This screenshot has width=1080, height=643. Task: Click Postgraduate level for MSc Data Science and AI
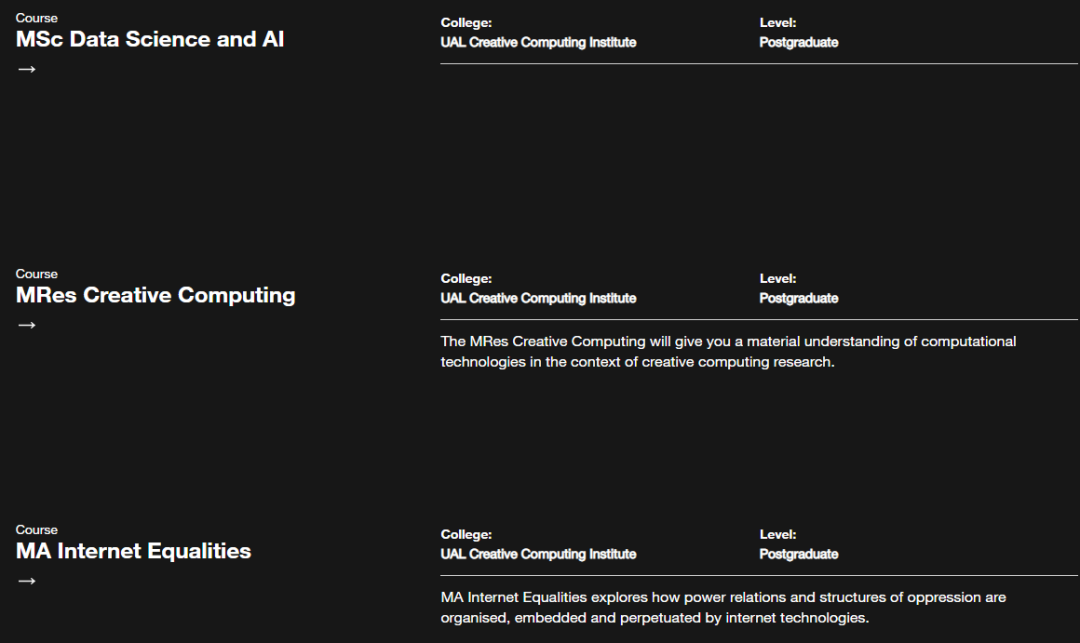[x=798, y=43]
